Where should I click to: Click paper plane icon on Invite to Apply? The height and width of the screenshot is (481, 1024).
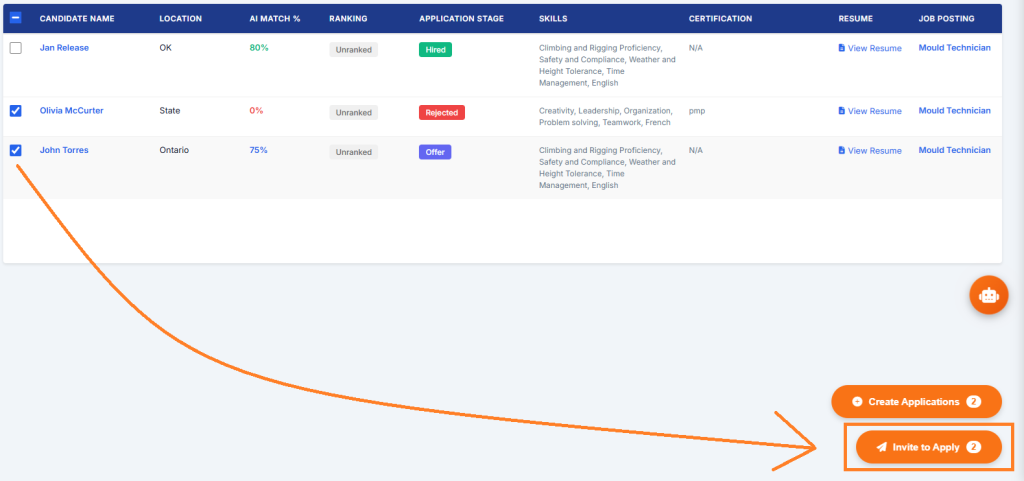point(882,447)
